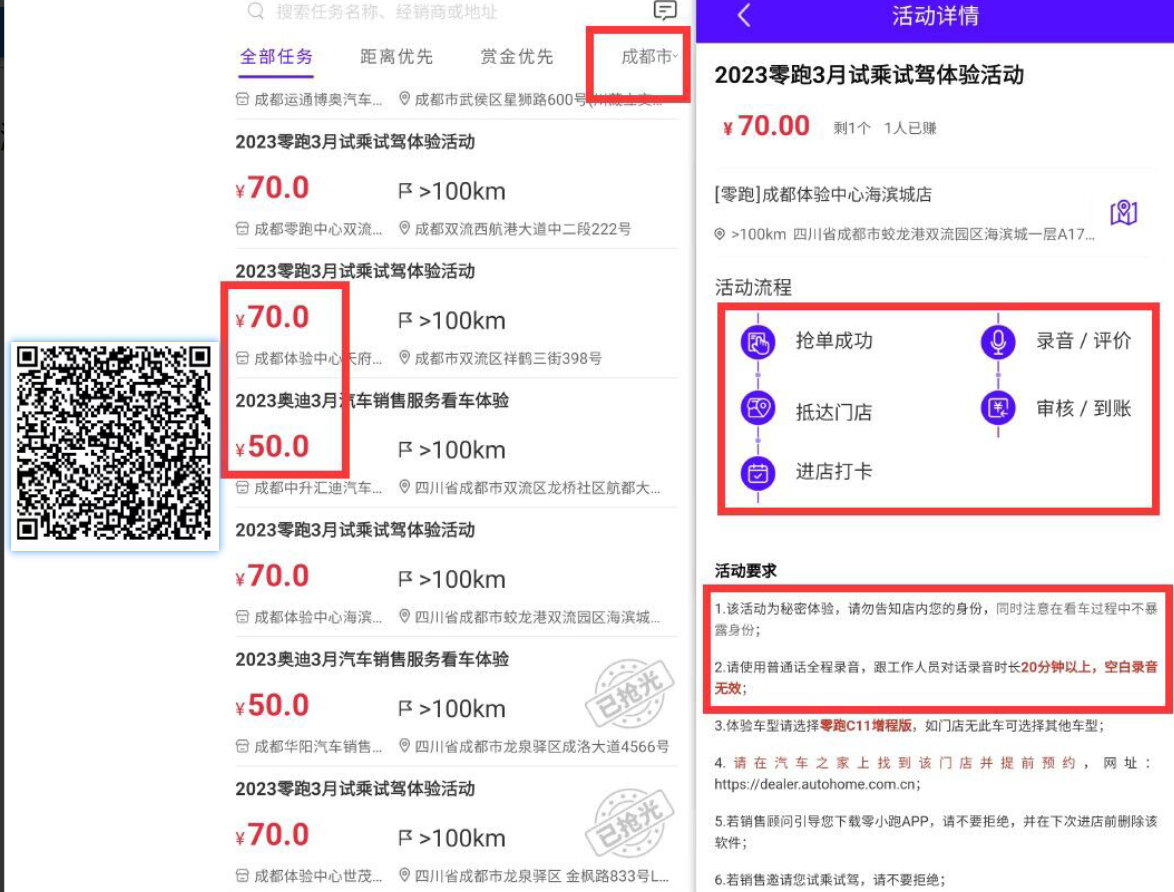Click the 活动详情 header title

[x=935, y=16]
